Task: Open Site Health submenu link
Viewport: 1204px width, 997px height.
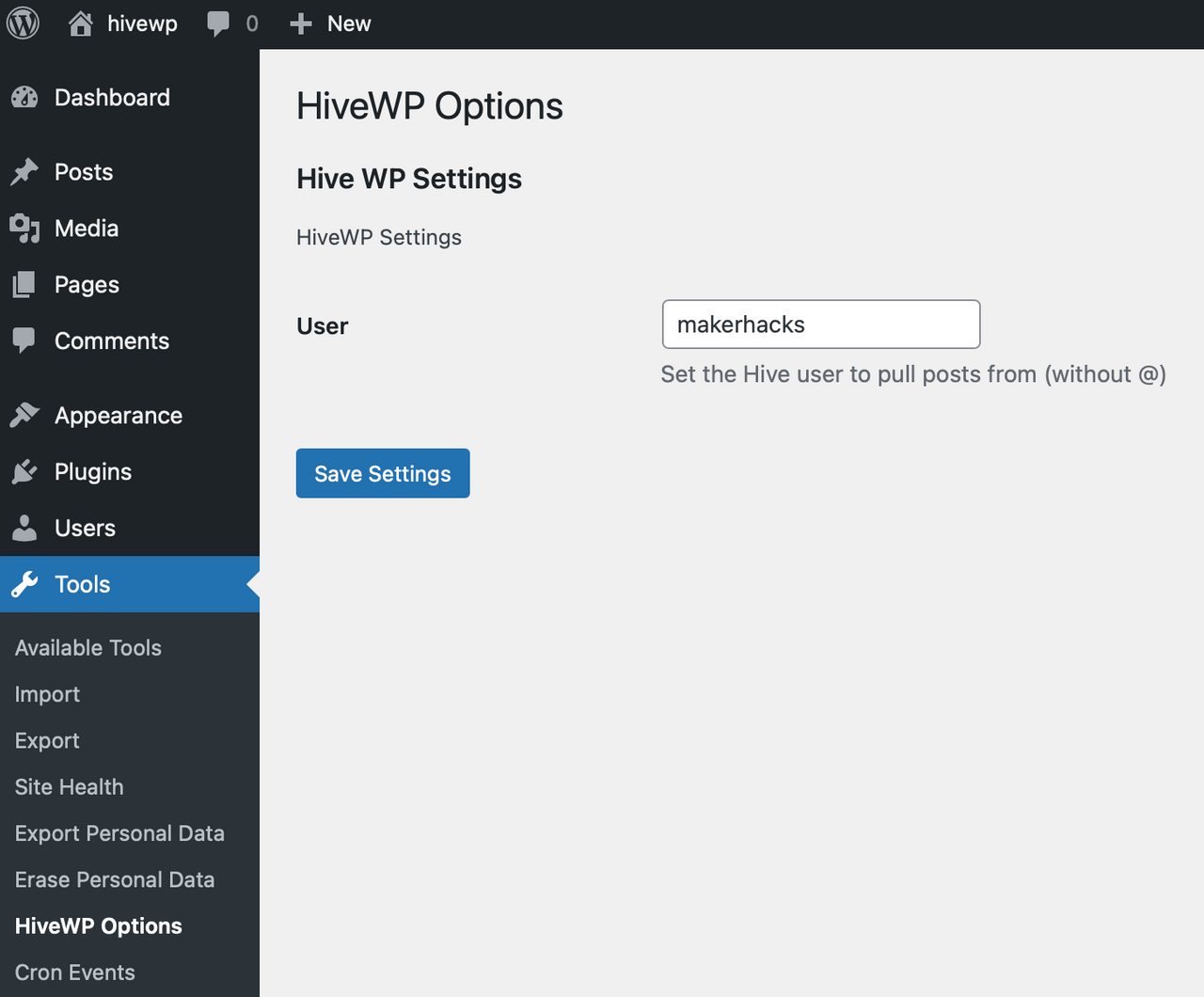Action: point(69,786)
